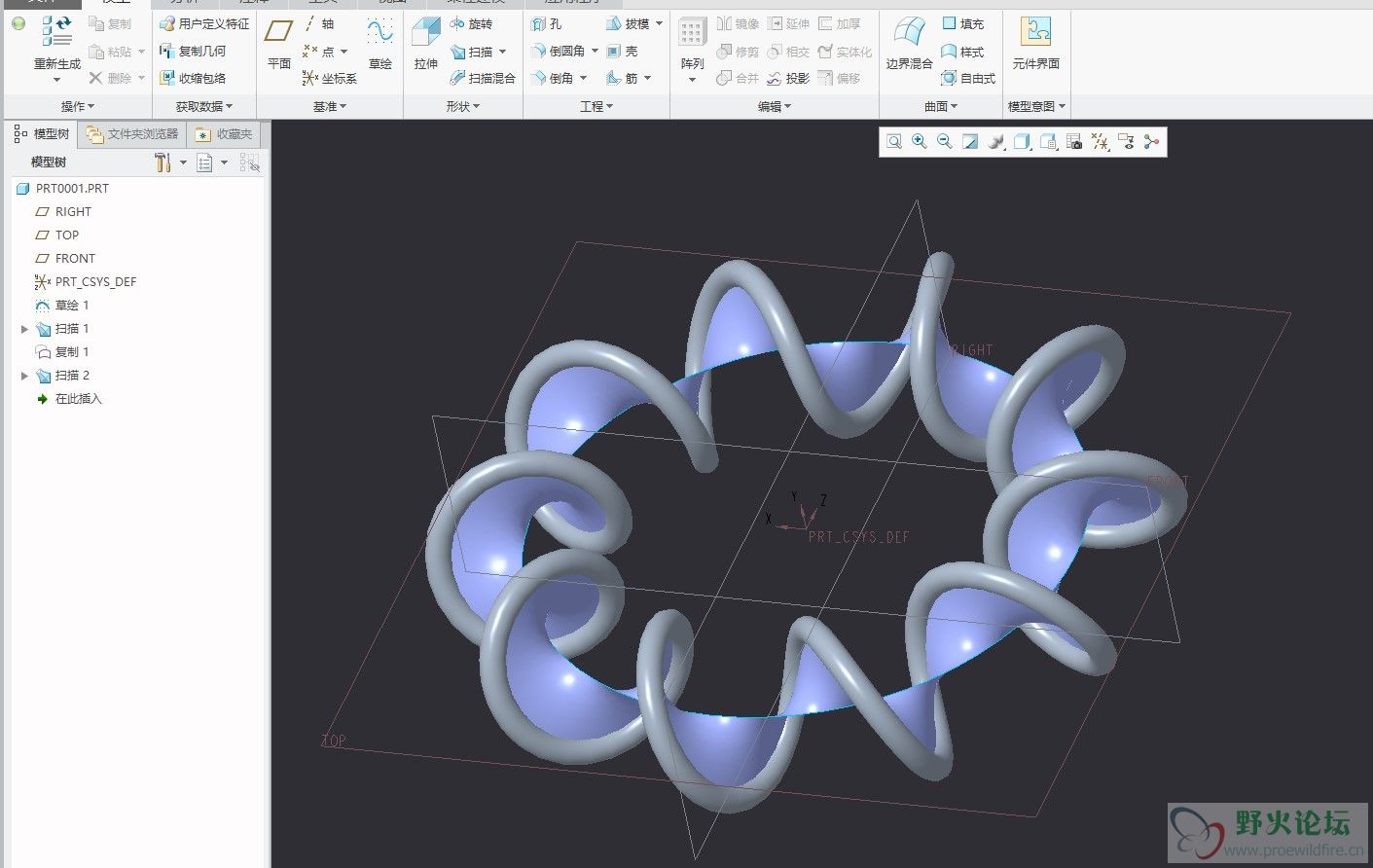Expand the 扫描 2 tree node

coord(24,376)
